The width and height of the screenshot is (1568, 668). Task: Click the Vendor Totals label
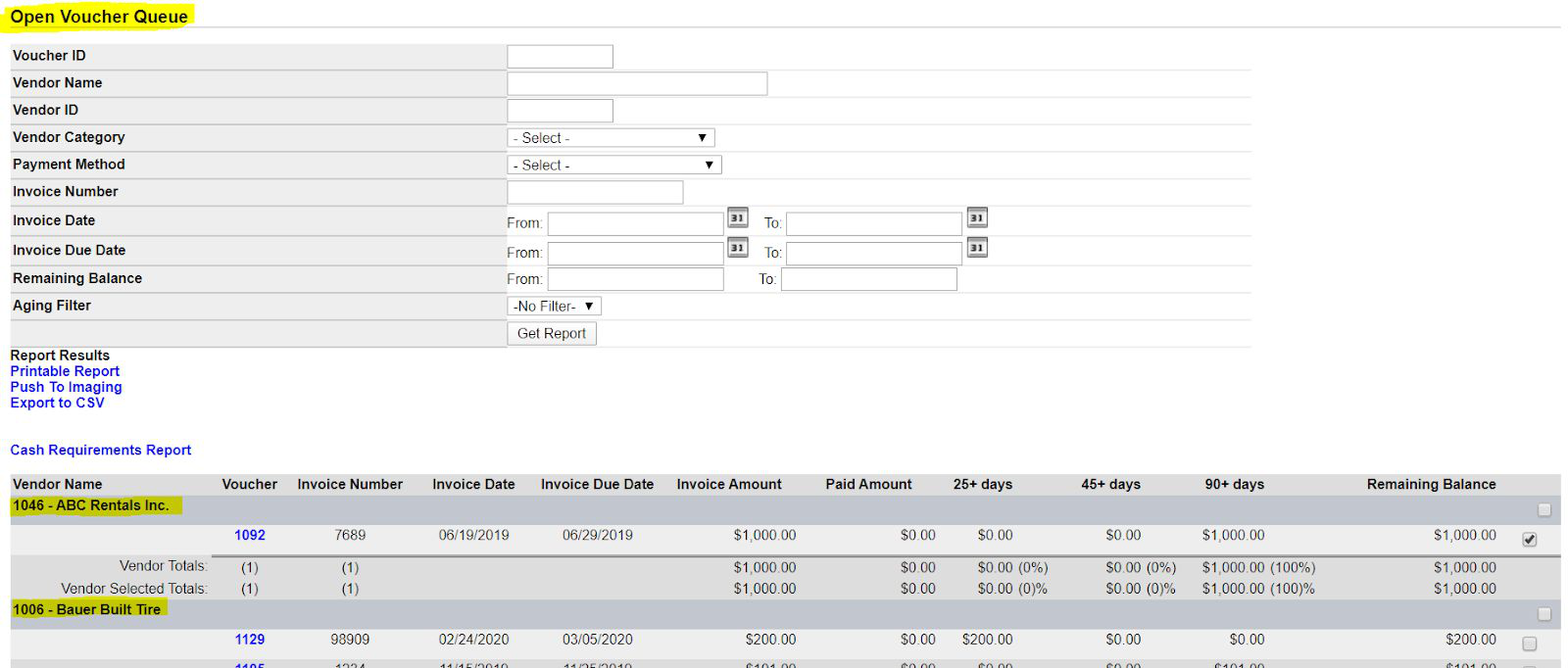pyautogui.click(x=164, y=566)
